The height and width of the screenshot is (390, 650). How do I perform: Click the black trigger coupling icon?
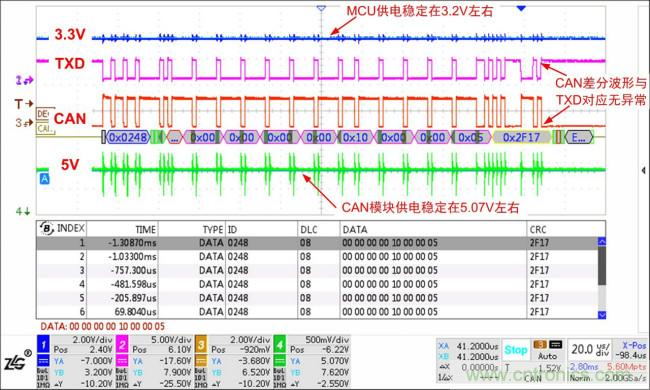555,344
